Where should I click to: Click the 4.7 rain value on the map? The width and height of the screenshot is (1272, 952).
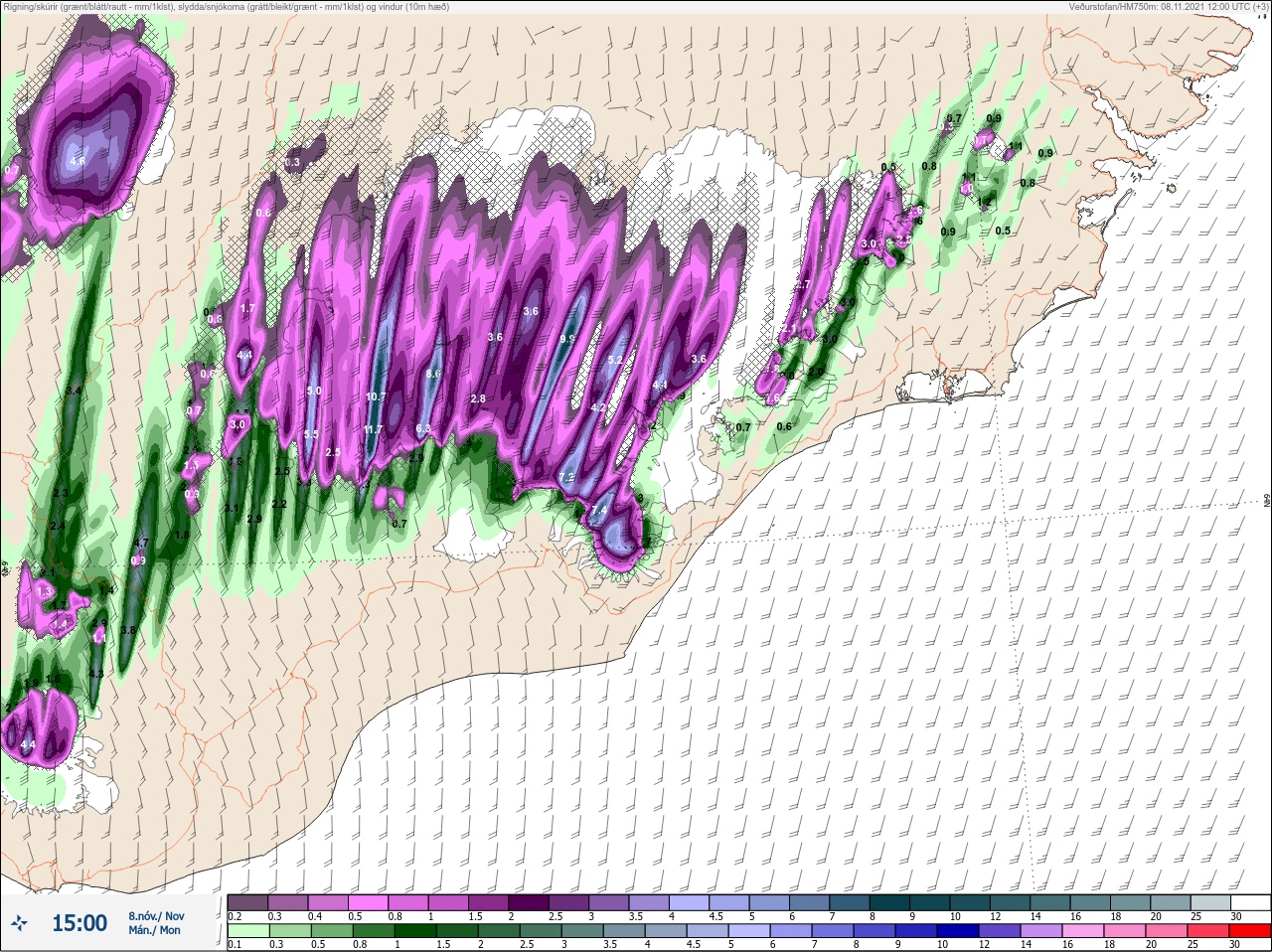(141, 544)
